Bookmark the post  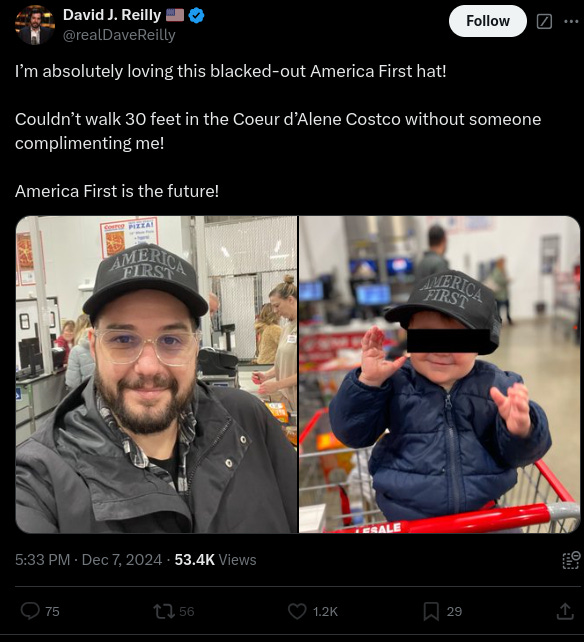coord(431,611)
